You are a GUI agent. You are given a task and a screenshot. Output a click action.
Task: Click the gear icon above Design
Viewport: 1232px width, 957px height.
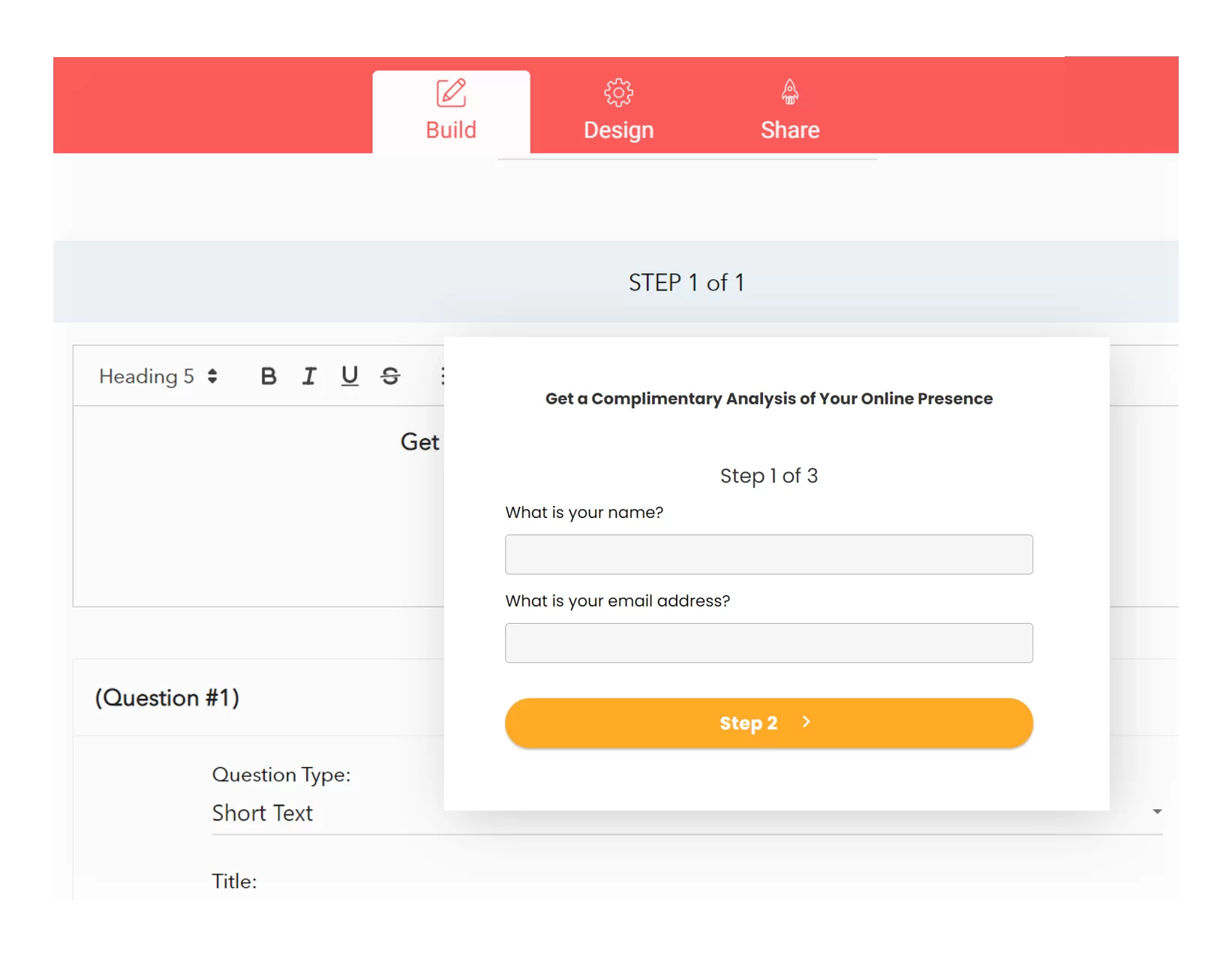point(618,93)
